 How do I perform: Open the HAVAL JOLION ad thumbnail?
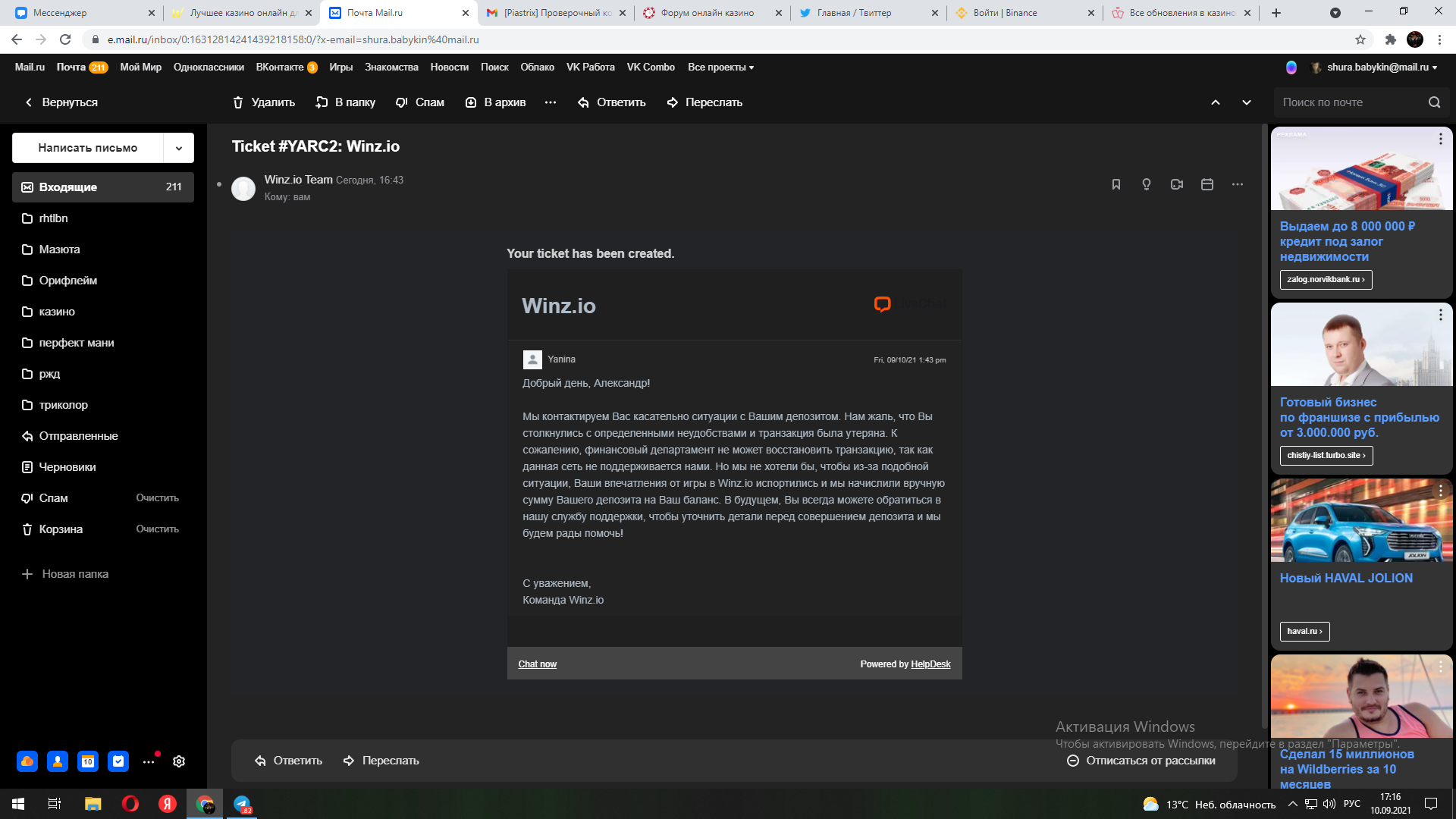click(1362, 520)
